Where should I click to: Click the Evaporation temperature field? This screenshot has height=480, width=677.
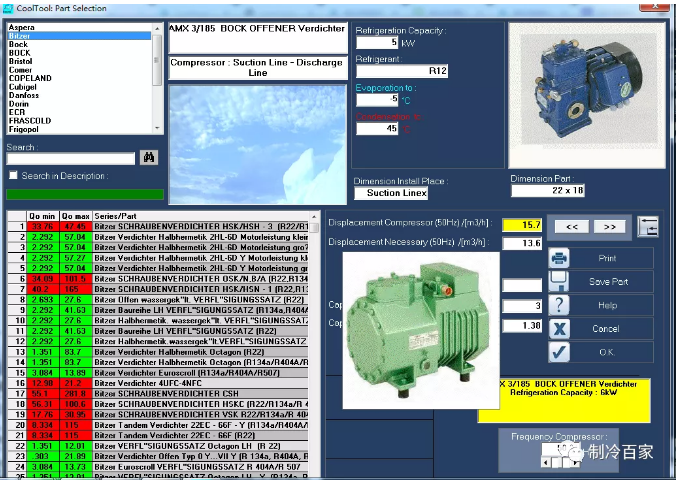point(377,100)
